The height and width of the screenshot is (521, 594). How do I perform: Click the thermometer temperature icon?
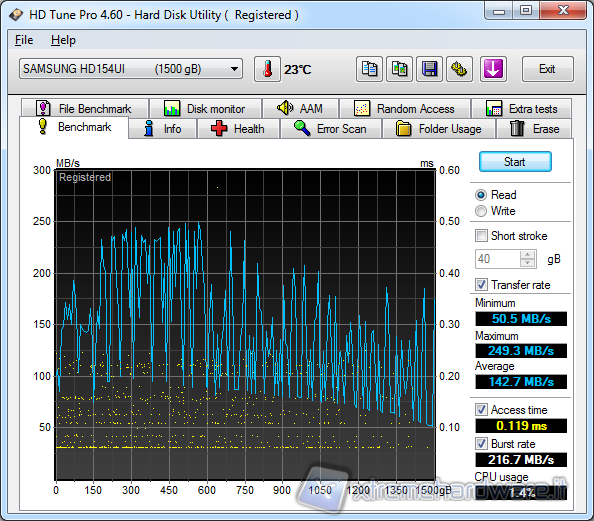pos(267,69)
